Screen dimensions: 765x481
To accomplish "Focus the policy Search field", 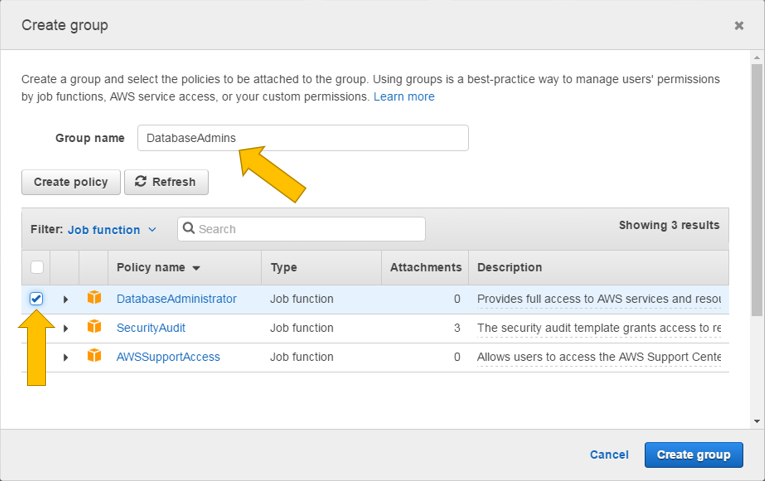I will coord(302,229).
